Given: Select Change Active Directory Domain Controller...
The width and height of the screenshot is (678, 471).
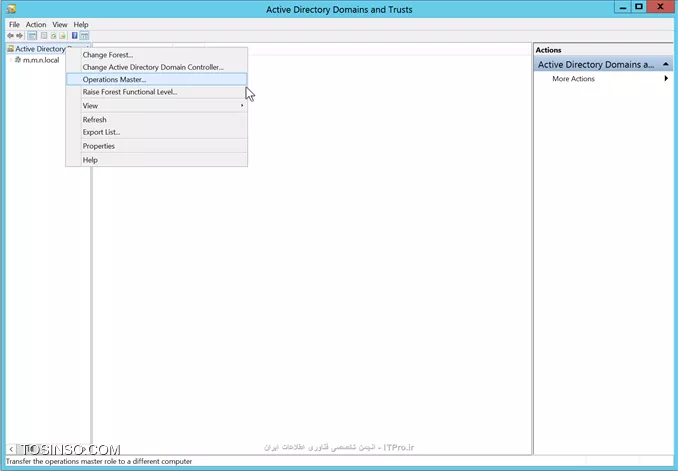Looking at the screenshot, I should coord(157,67).
